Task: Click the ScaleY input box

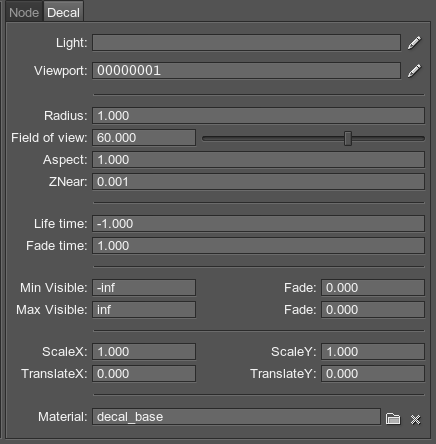Action: pyautogui.click(x=373, y=352)
